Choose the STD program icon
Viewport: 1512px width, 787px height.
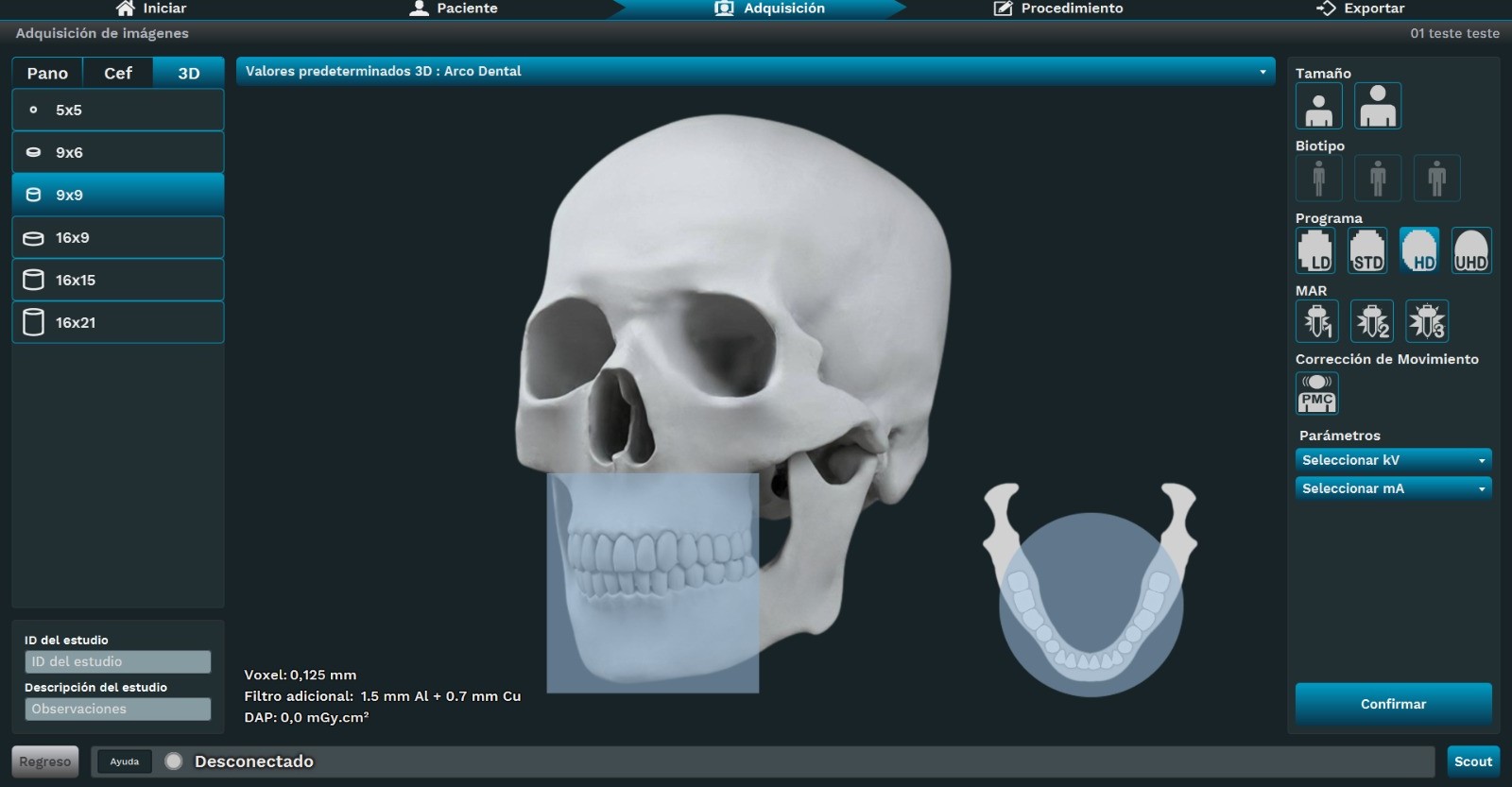tap(1367, 250)
